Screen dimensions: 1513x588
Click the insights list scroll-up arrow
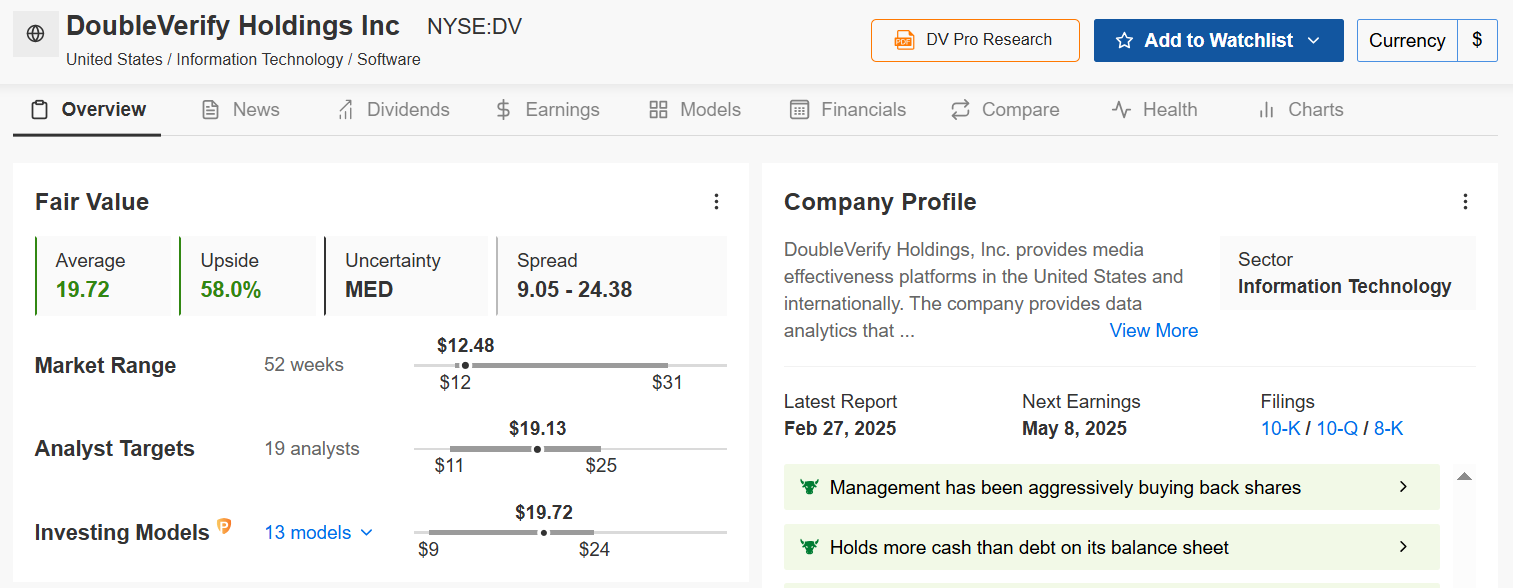coord(1464,477)
